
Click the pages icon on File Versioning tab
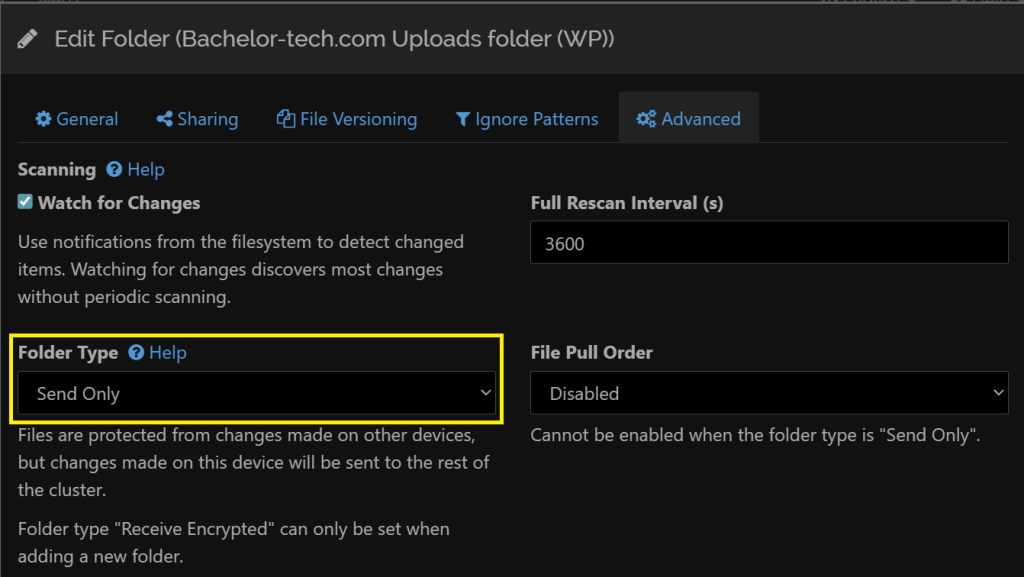tap(285, 118)
